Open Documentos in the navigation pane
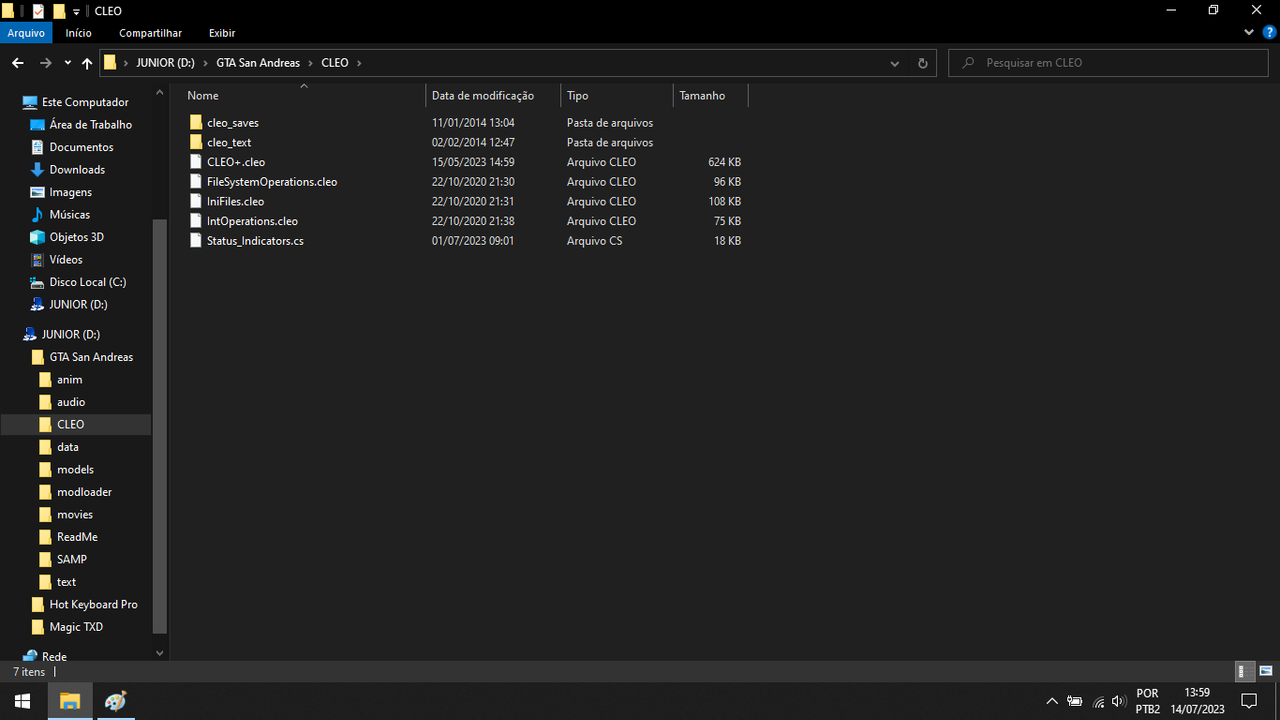This screenshot has width=1280, height=720. click(x=81, y=147)
